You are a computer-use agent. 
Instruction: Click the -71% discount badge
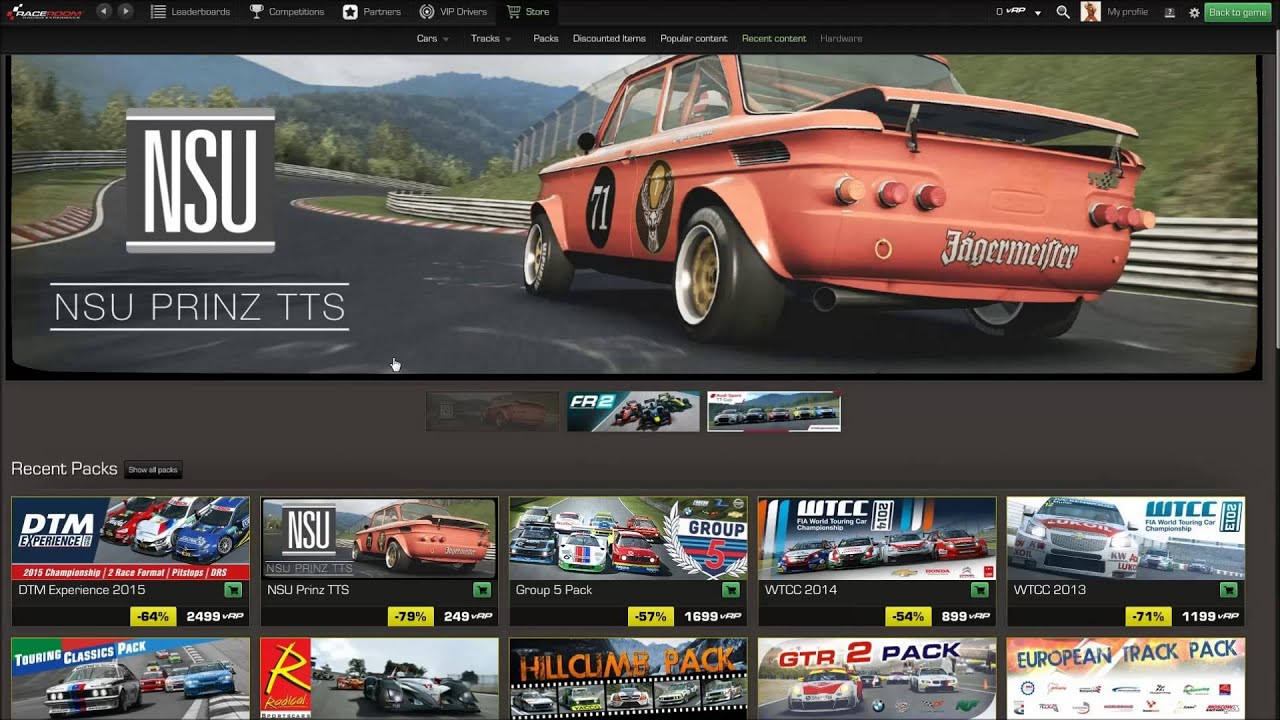tap(1149, 616)
